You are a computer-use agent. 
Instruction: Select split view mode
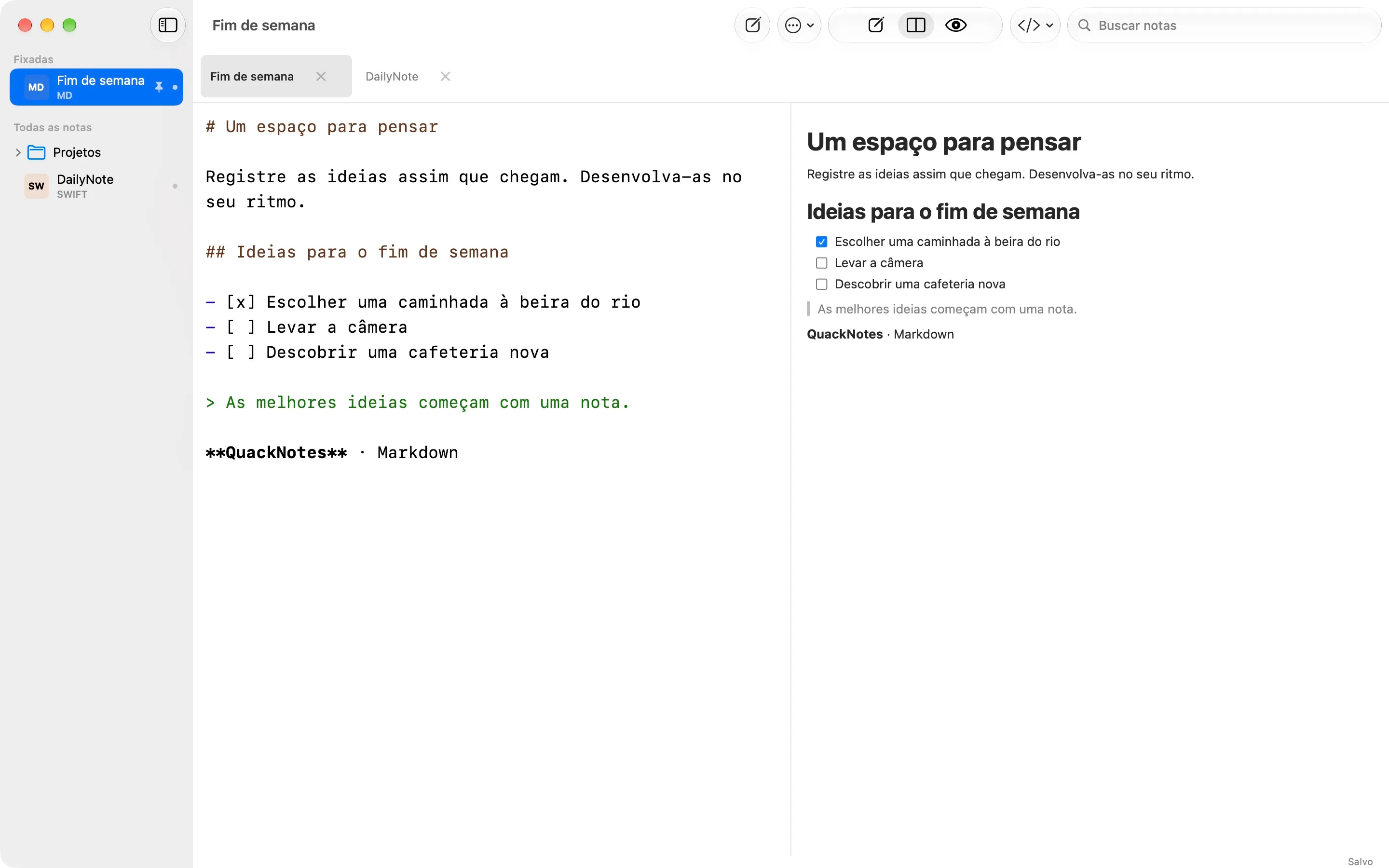tap(916, 25)
